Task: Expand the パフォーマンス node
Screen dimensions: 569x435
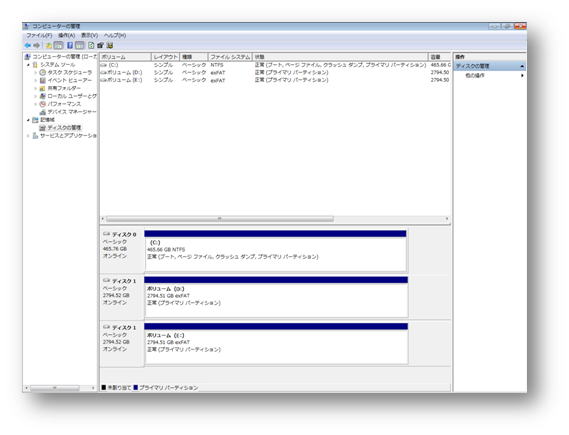Action: [36, 104]
